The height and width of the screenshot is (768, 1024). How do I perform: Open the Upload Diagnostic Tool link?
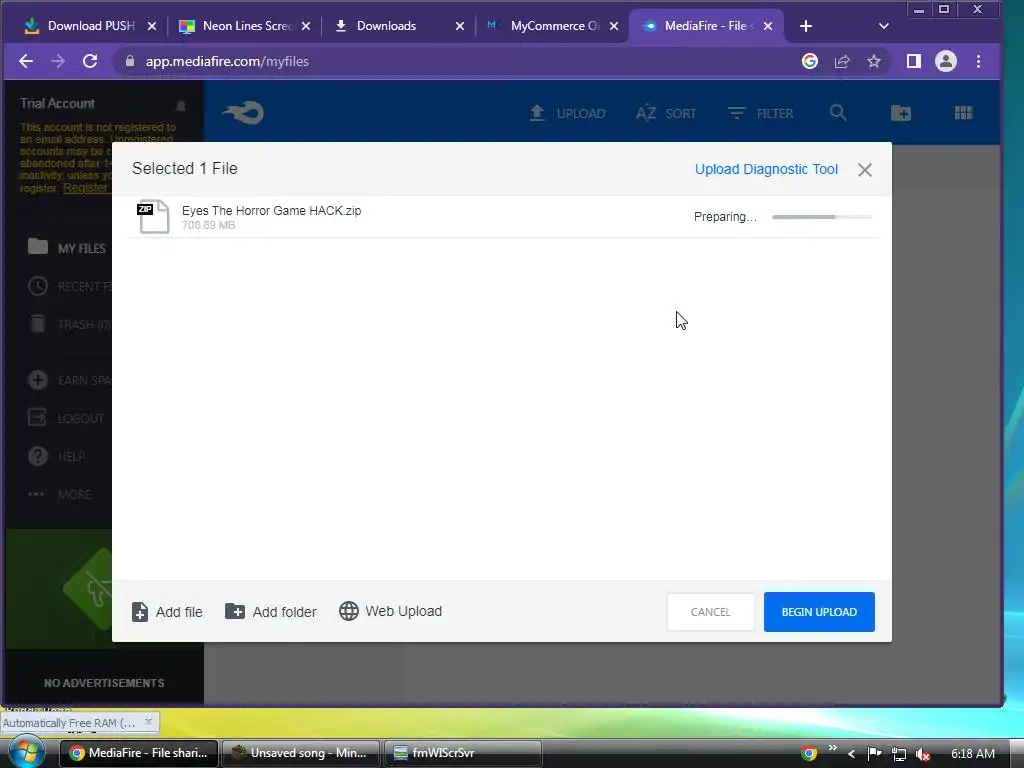tap(766, 169)
